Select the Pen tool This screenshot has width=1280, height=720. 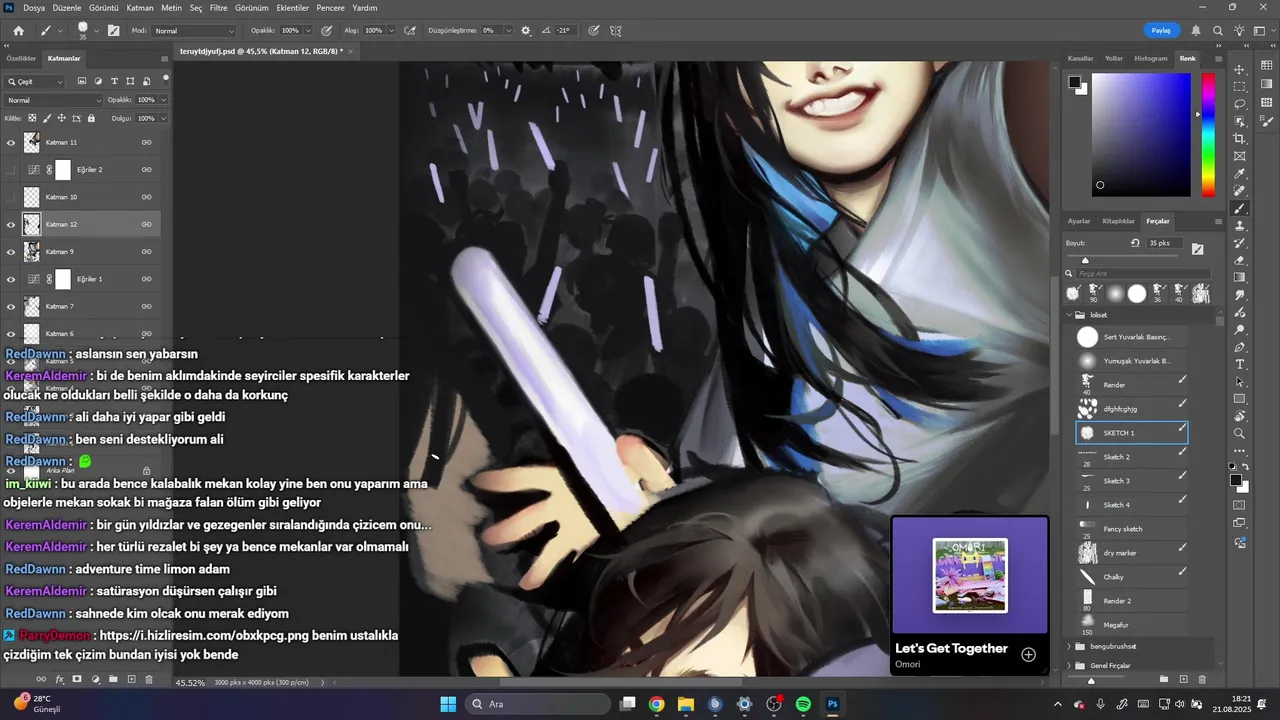point(1240,347)
